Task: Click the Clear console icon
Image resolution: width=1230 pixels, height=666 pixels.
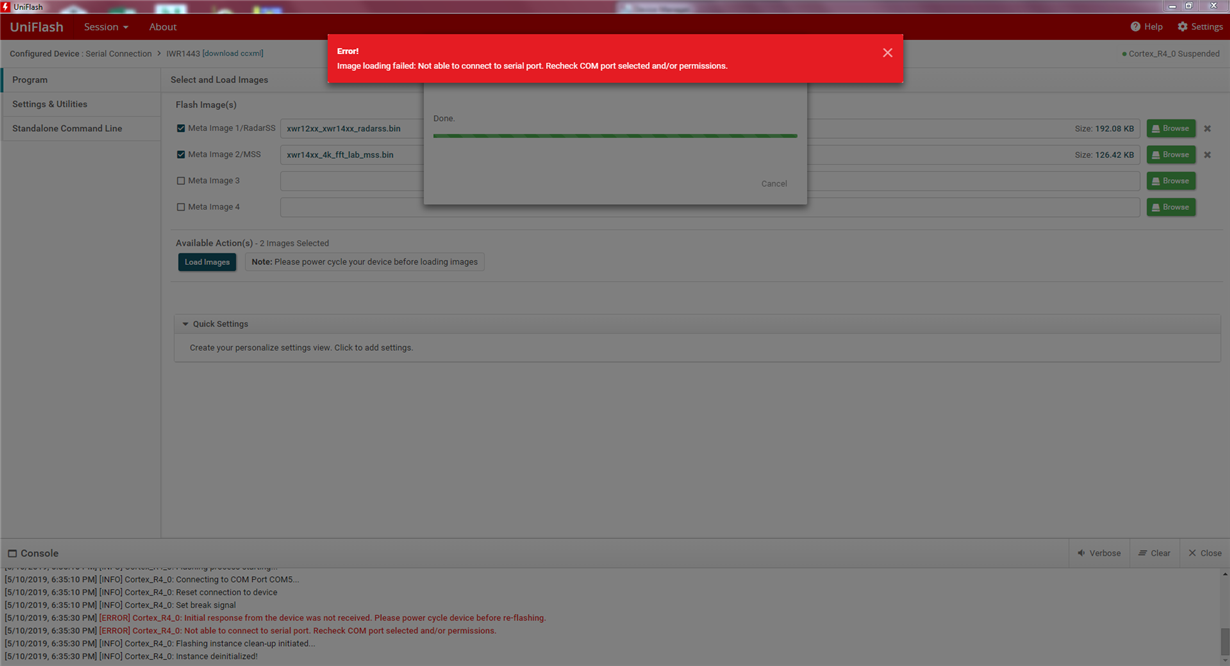Action: point(1140,552)
